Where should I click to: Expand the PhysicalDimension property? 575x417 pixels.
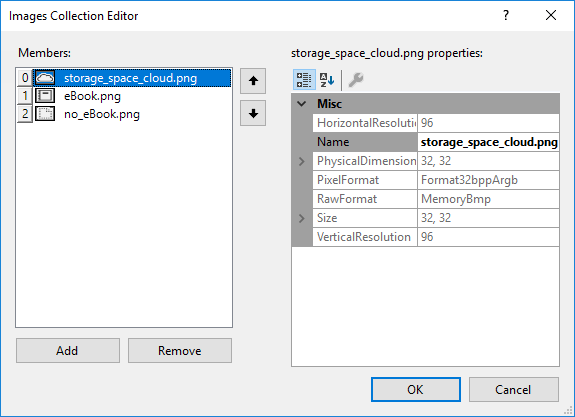point(301,161)
